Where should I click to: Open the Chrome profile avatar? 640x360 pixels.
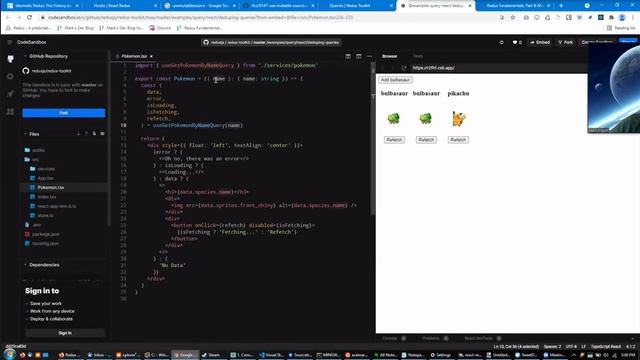coord(622,18)
